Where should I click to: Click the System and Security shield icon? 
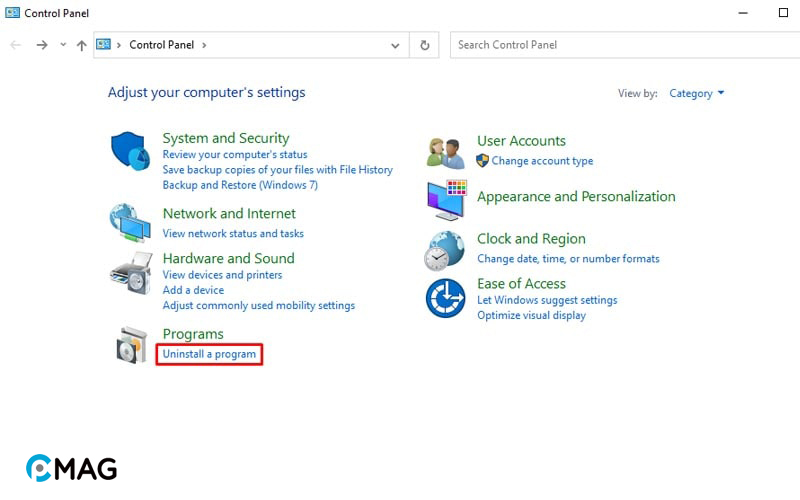(129, 152)
